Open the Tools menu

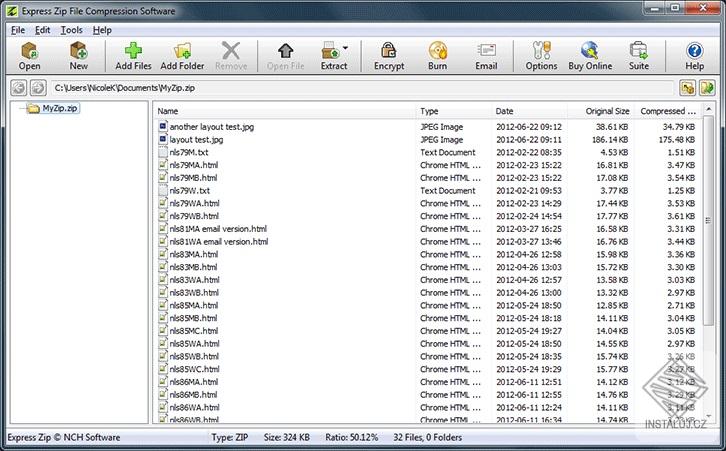[x=72, y=30]
